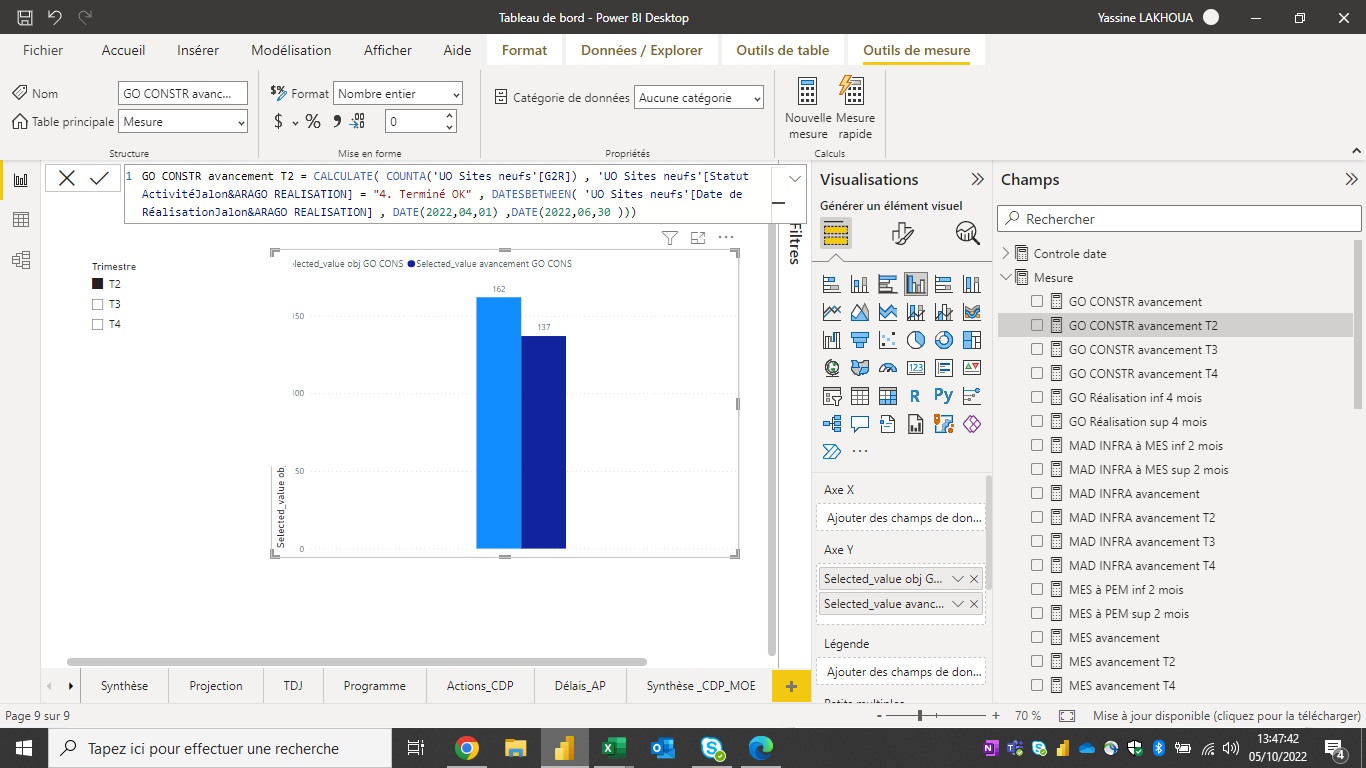The image size is (1366, 768).
Task: Click the zoom slider in status bar
Action: pos(919,716)
